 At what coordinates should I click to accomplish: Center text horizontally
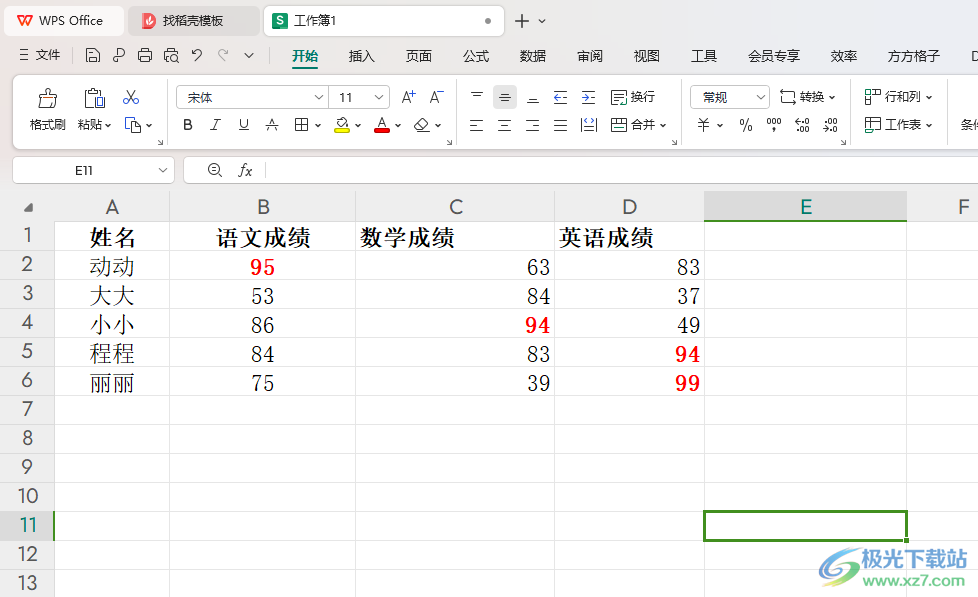coord(505,125)
